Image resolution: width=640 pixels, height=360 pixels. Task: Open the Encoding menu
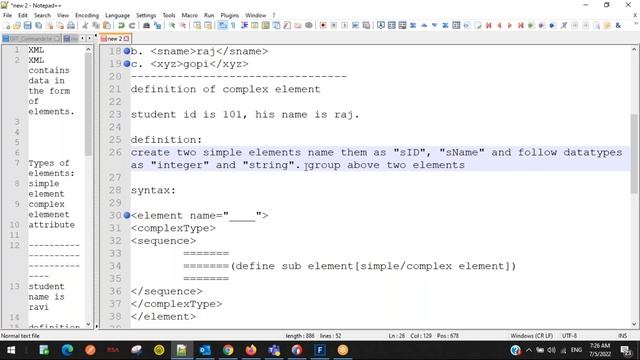tap(87, 15)
